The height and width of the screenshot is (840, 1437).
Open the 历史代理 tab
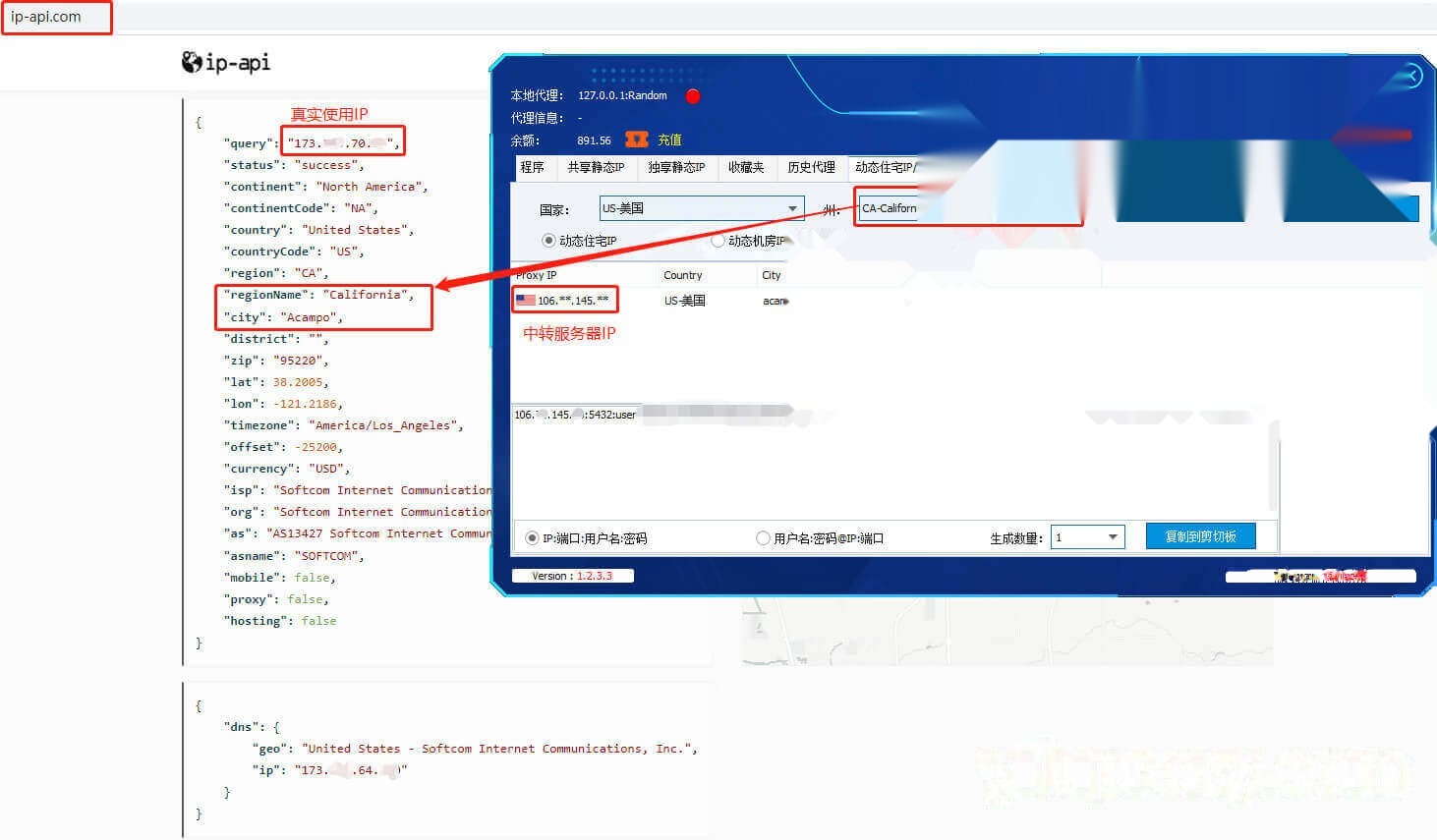pos(811,168)
